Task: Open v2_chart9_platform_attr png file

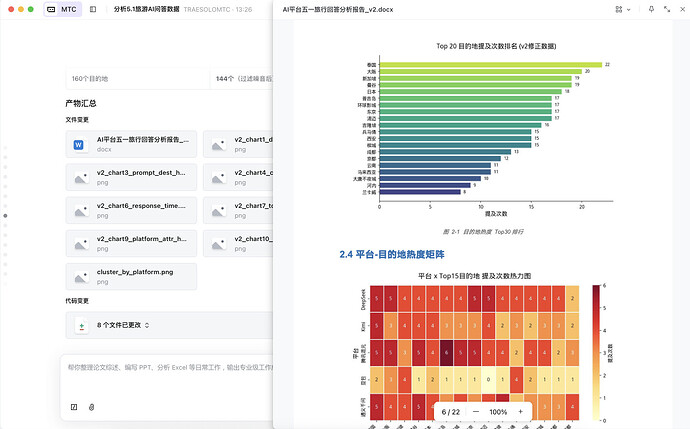Action: tap(131, 244)
